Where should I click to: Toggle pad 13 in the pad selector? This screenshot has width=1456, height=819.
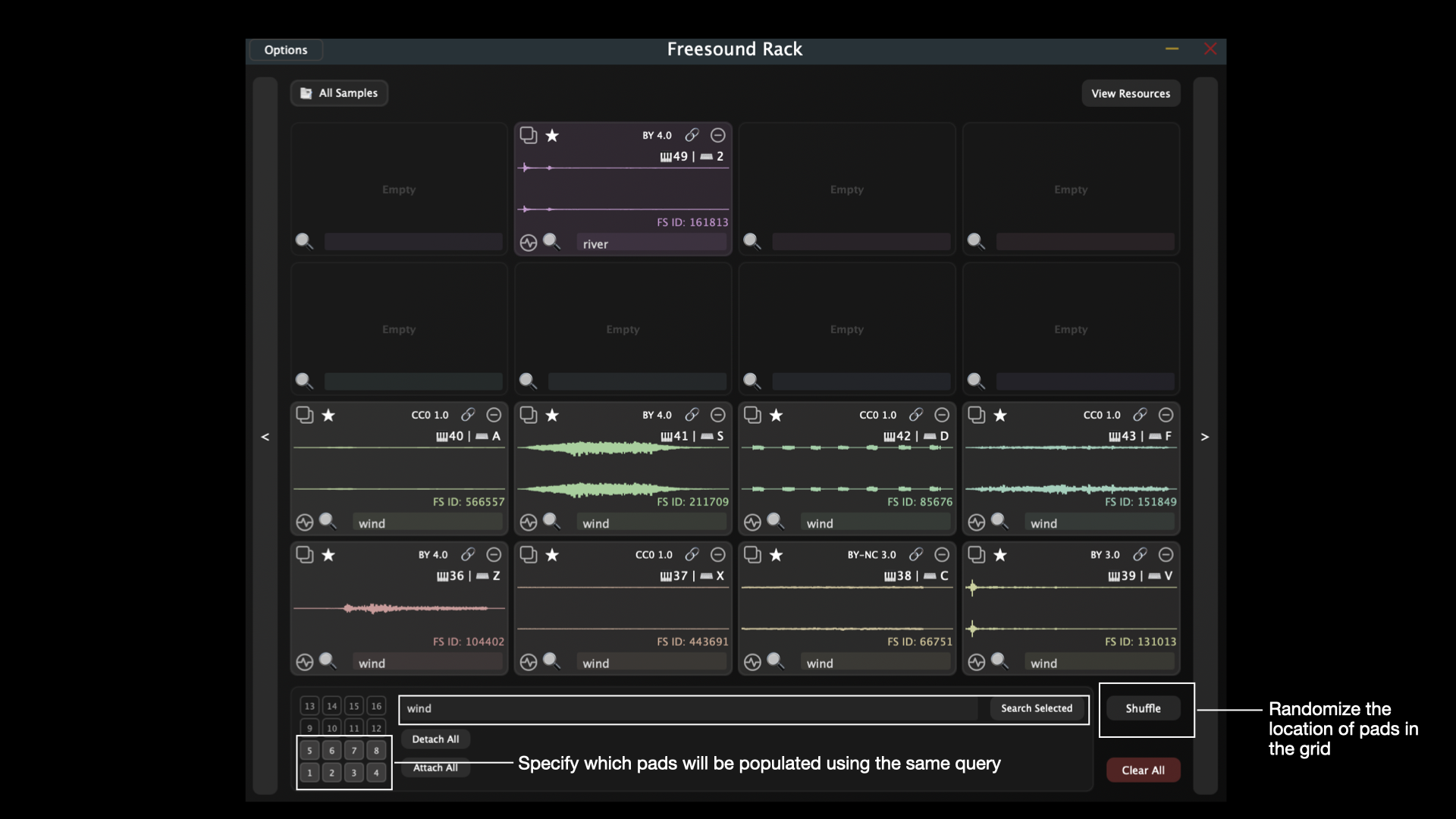309,706
